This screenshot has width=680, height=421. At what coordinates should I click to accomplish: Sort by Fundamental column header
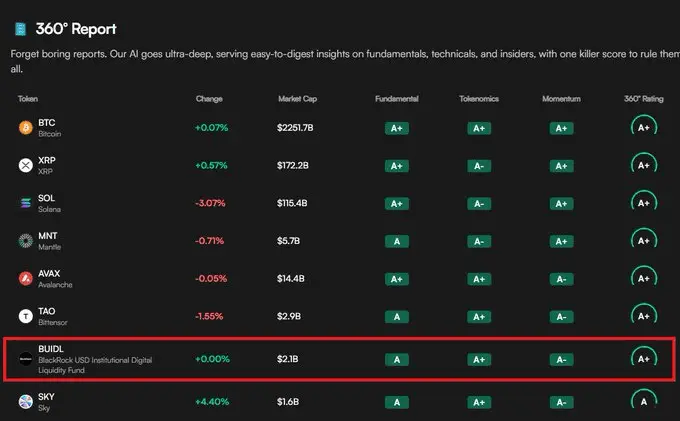pos(397,99)
